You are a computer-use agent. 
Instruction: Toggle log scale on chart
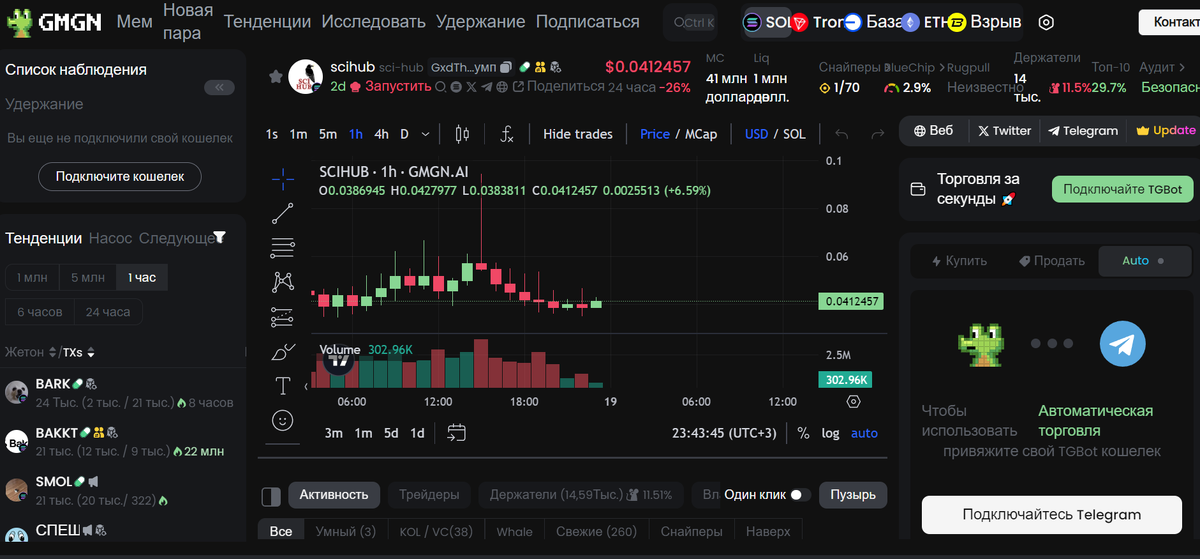coord(830,433)
